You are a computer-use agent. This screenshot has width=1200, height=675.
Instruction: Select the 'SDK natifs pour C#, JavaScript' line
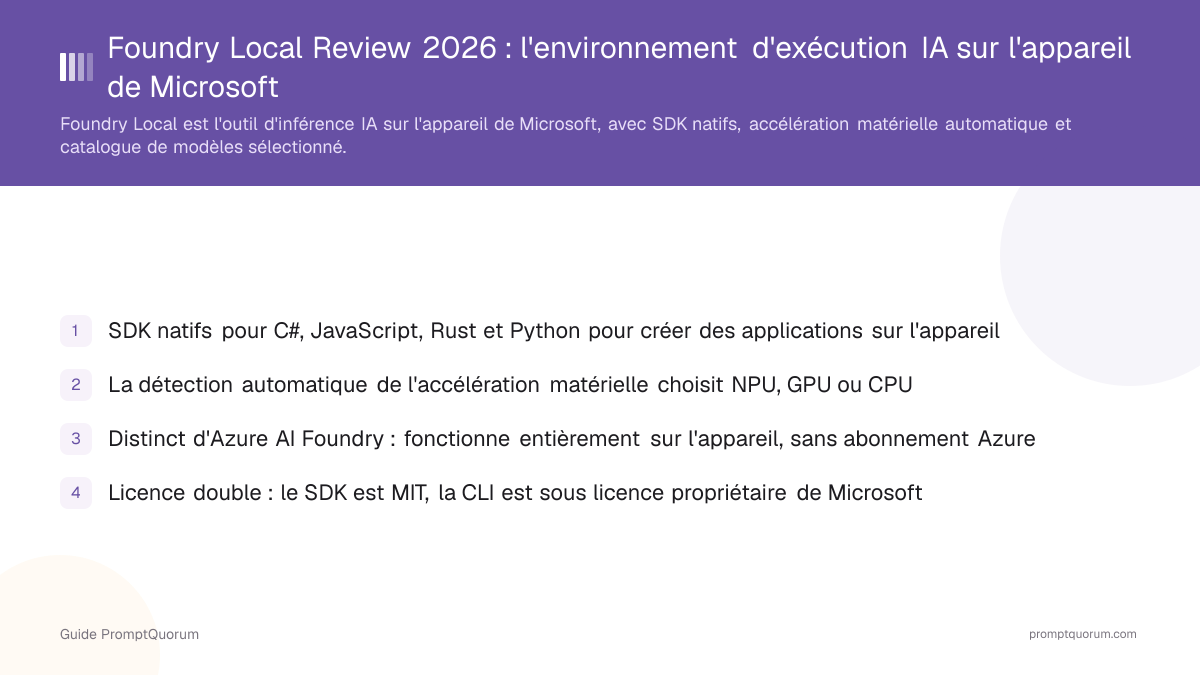pos(554,331)
